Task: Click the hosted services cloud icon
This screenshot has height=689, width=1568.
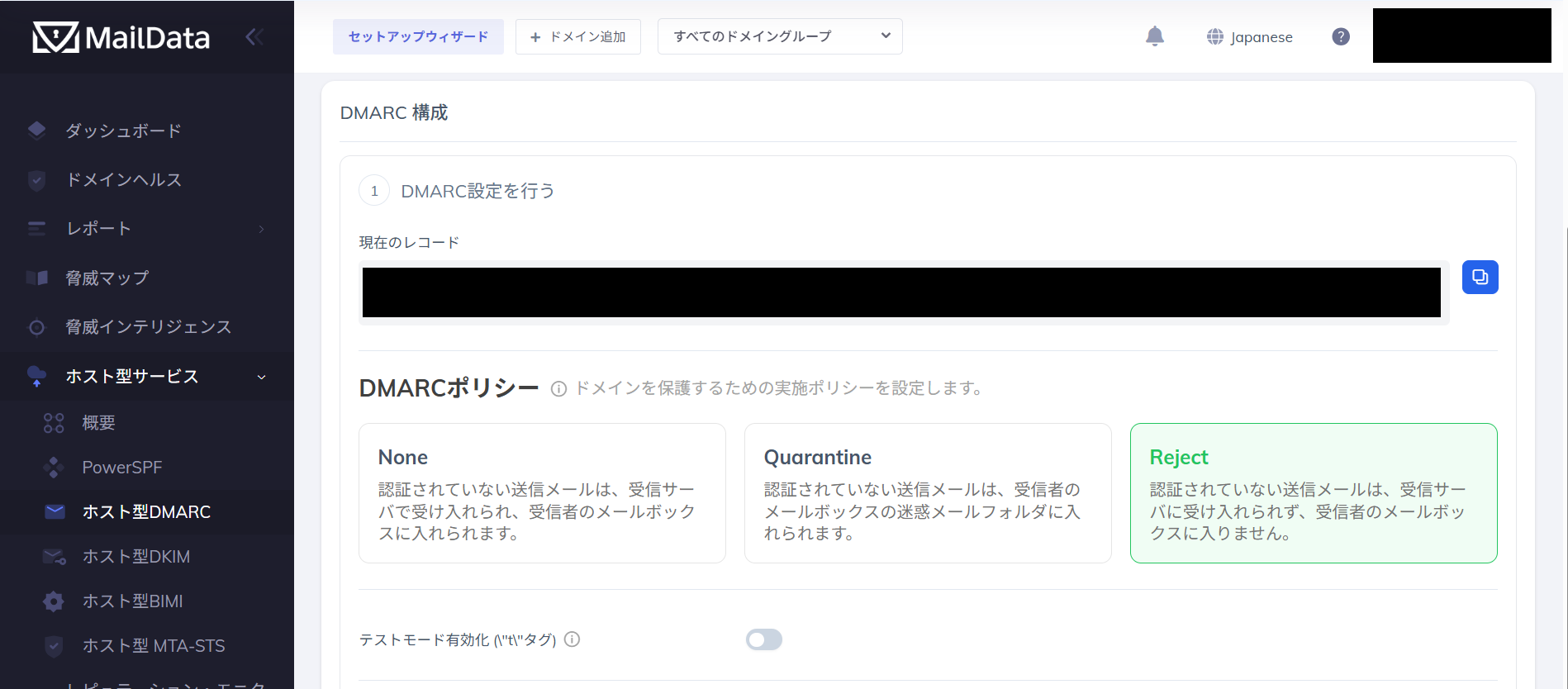Action: pos(36,376)
